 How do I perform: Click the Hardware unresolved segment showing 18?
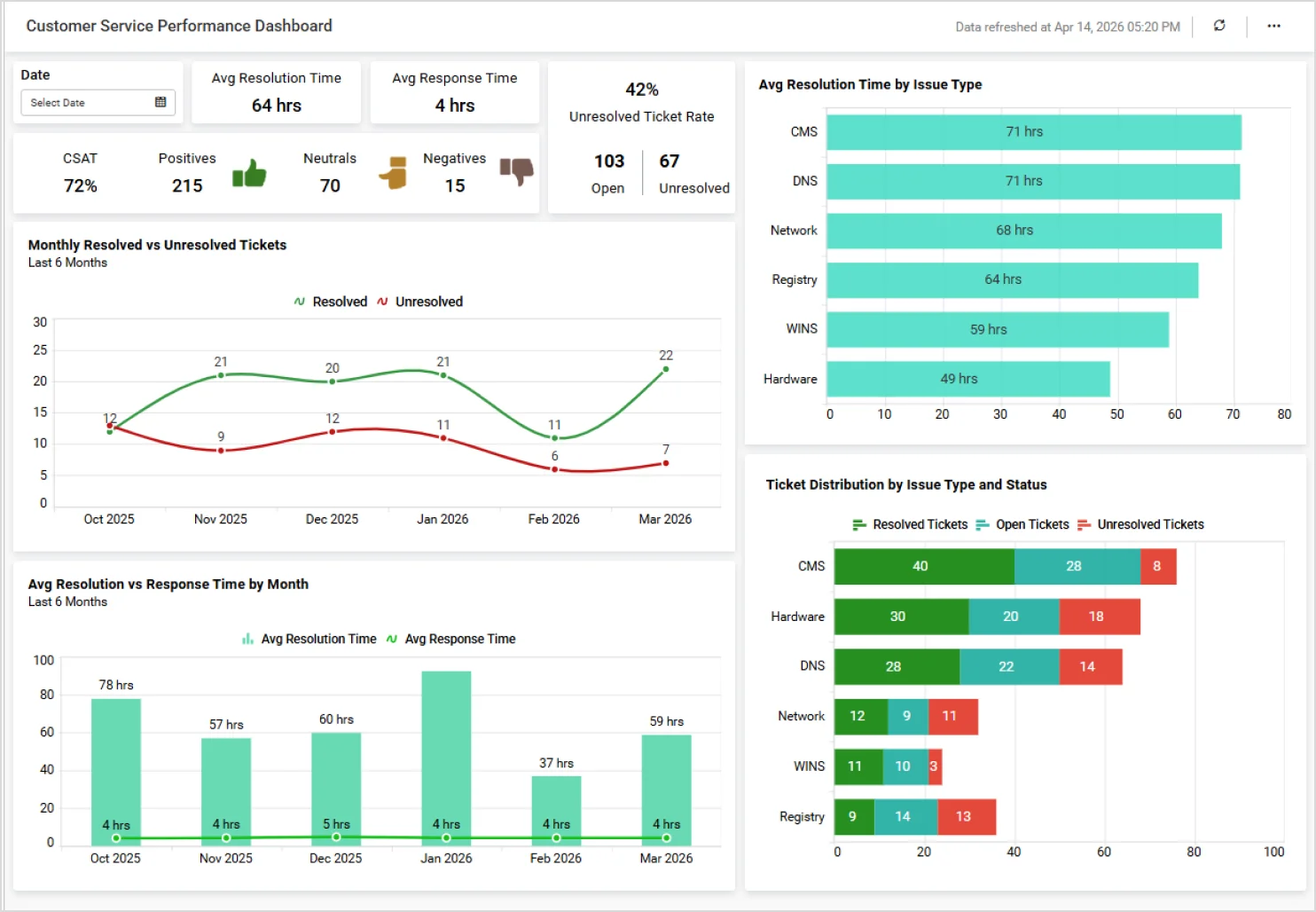1100,617
